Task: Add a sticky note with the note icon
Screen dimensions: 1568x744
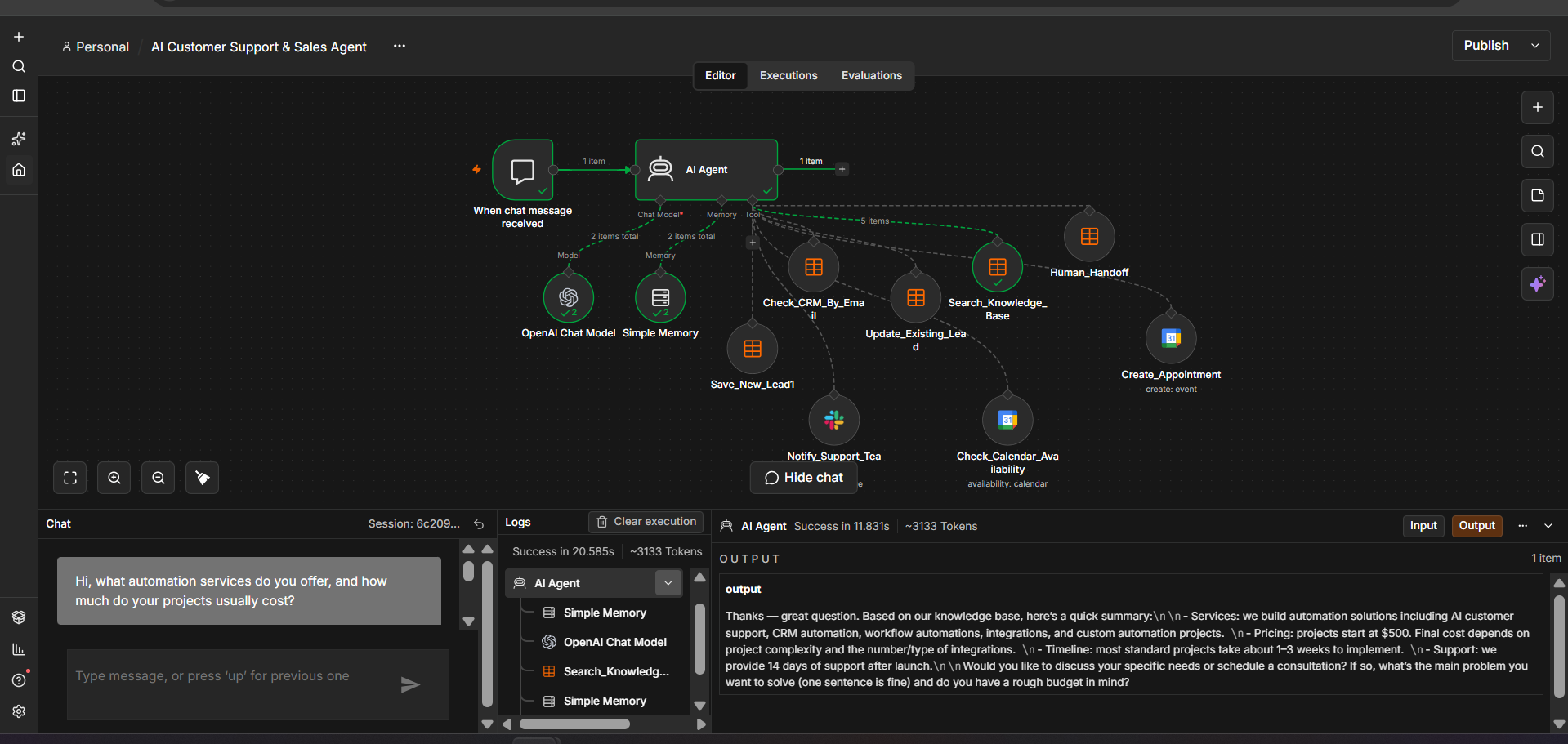Action: click(1537, 195)
